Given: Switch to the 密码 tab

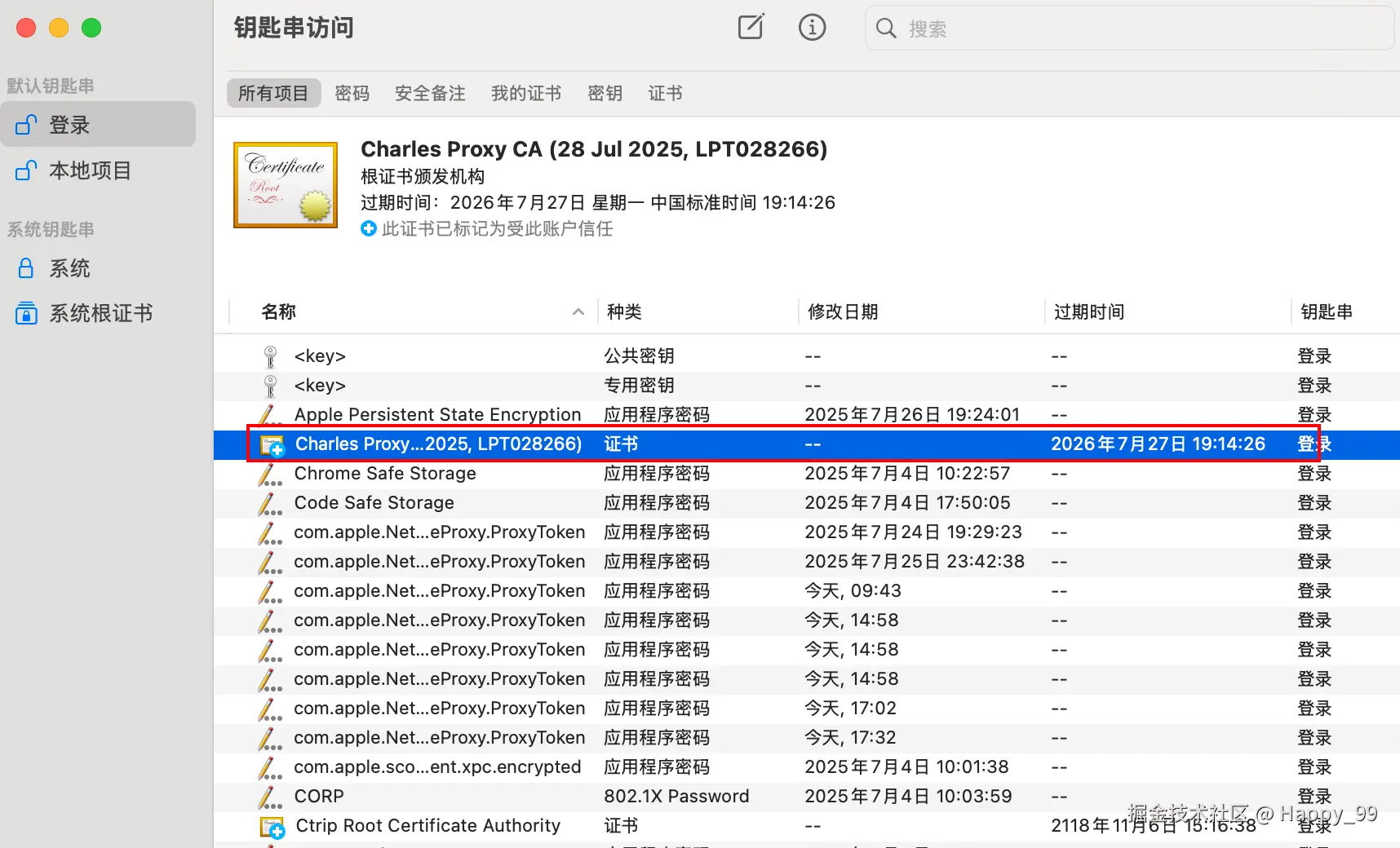Looking at the screenshot, I should coord(352,93).
